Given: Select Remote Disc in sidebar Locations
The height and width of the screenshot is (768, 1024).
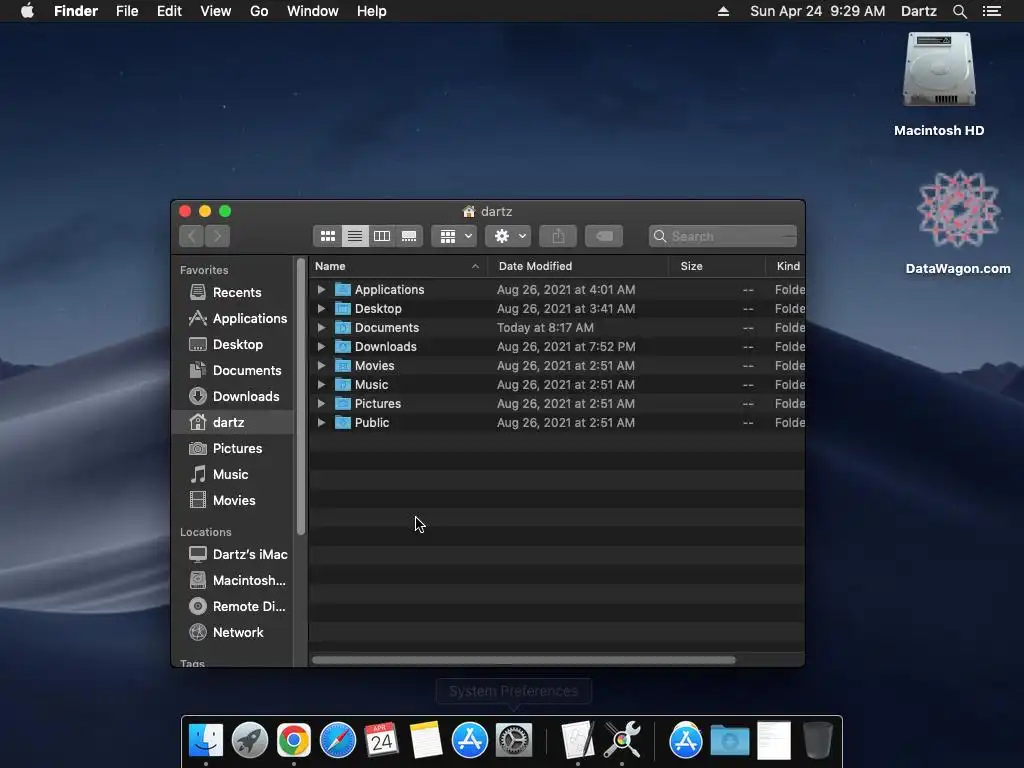Looking at the screenshot, I should (232, 607).
